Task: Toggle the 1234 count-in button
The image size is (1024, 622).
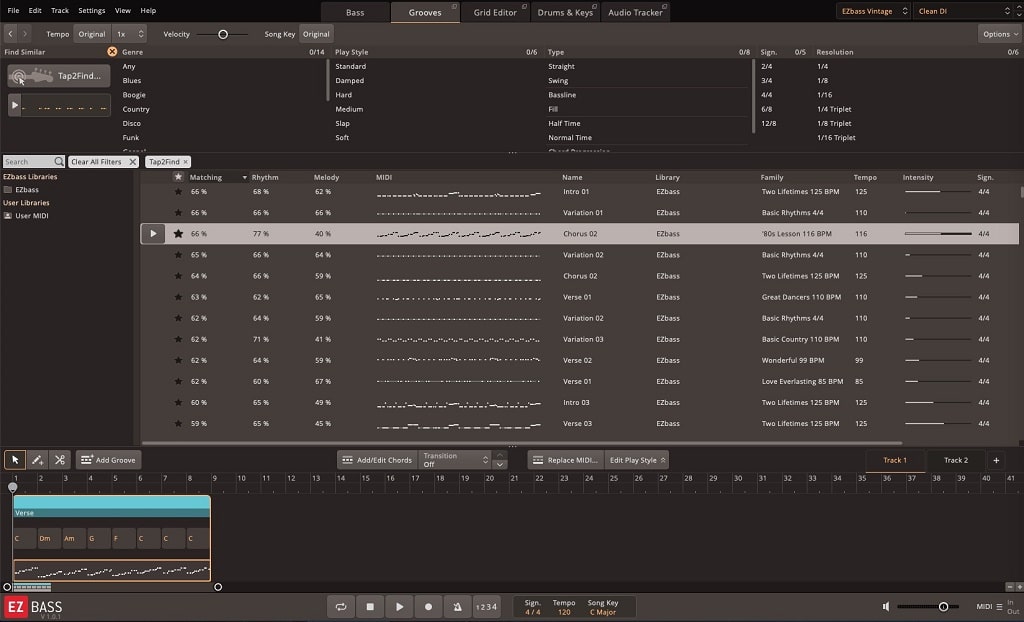Action: (487, 606)
